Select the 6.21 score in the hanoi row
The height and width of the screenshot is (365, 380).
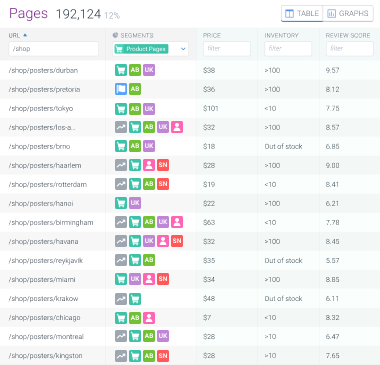332,203
